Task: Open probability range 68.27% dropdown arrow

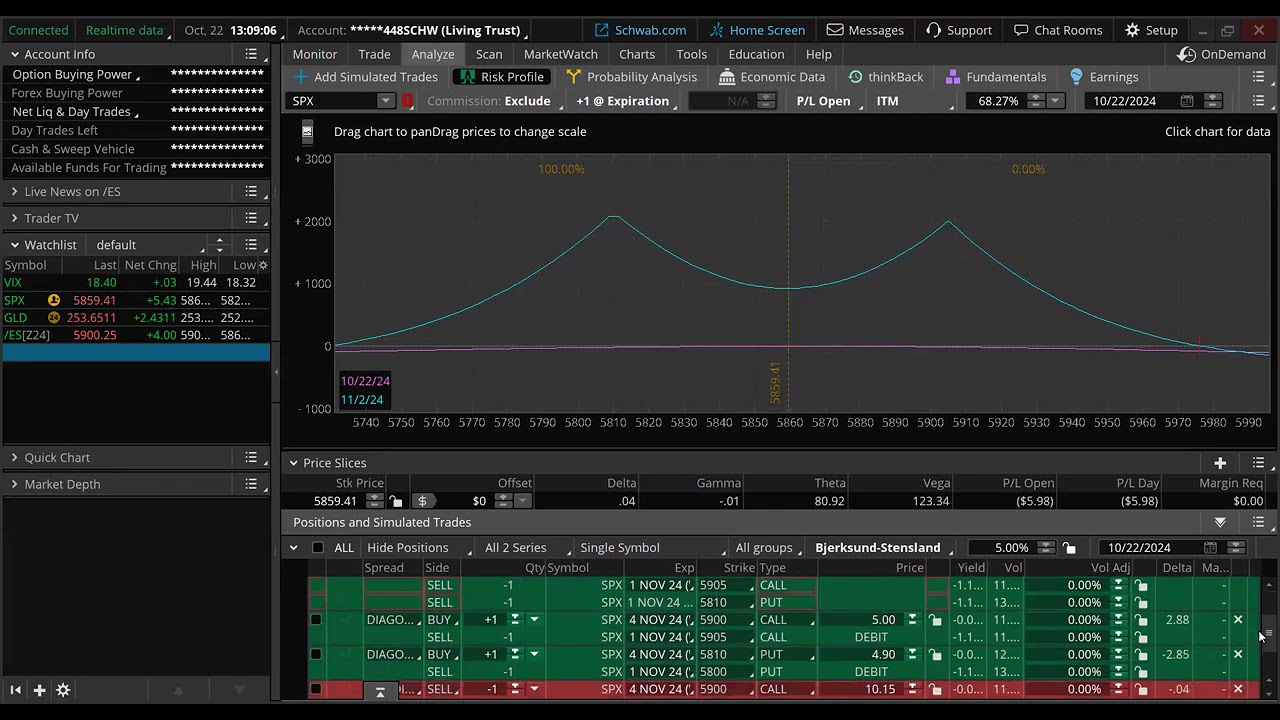Action: click(x=1054, y=101)
